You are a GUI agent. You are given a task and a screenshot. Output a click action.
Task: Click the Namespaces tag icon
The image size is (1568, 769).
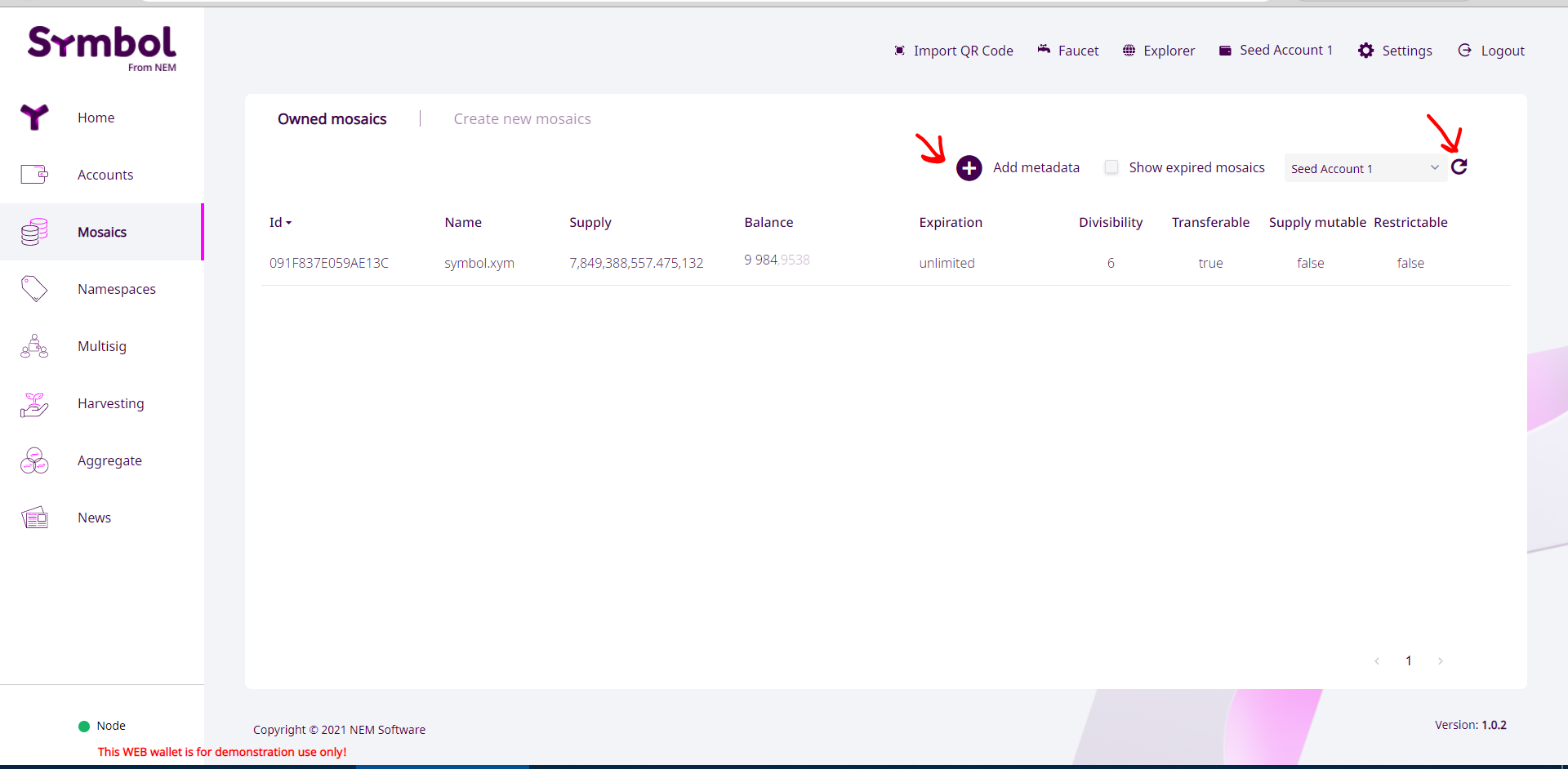pos(34,289)
